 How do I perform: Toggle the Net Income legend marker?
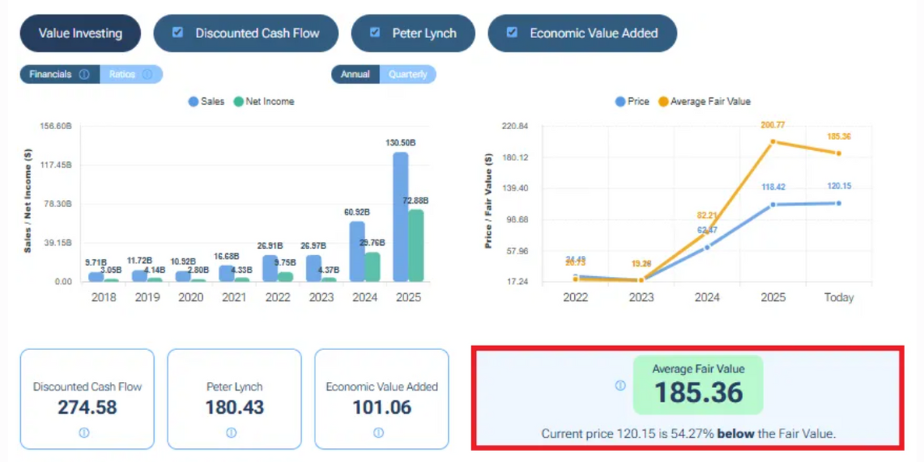[x=239, y=101]
